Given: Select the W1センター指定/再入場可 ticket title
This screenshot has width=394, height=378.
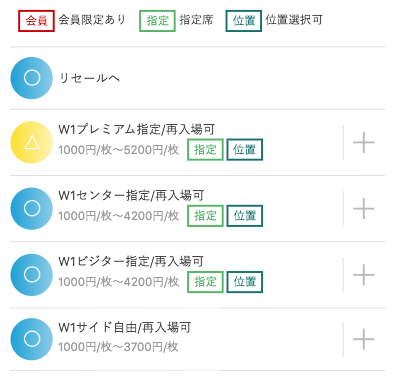Looking at the screenshot, I should click(x=131, y=195).
